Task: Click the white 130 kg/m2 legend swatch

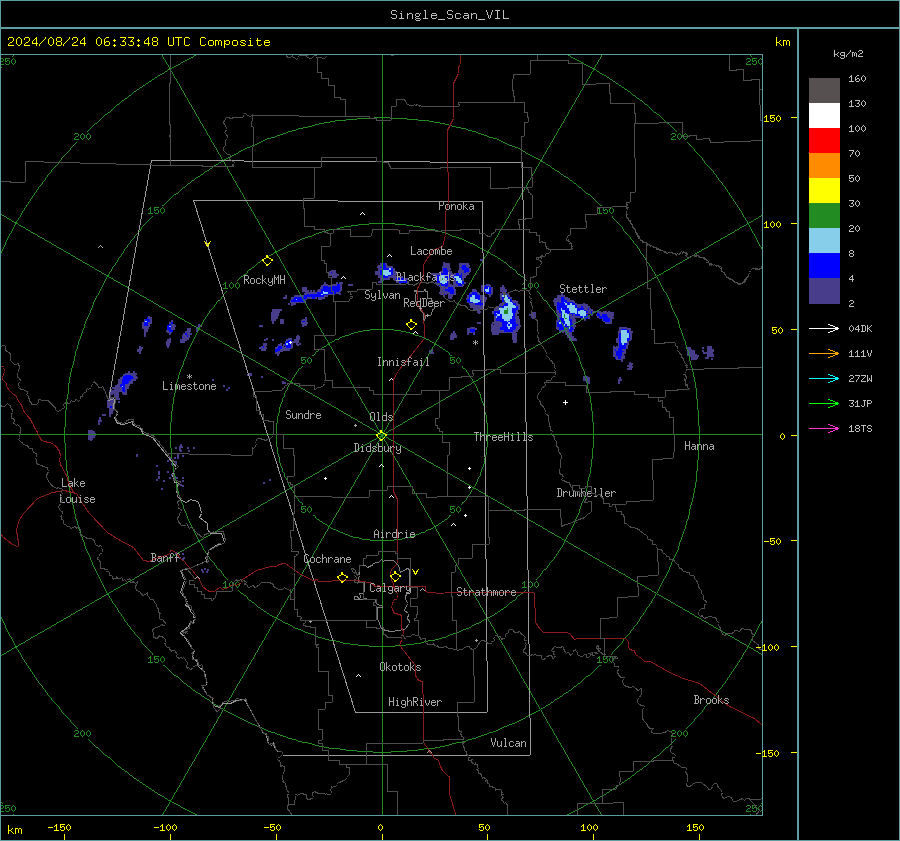Action: 824,116
